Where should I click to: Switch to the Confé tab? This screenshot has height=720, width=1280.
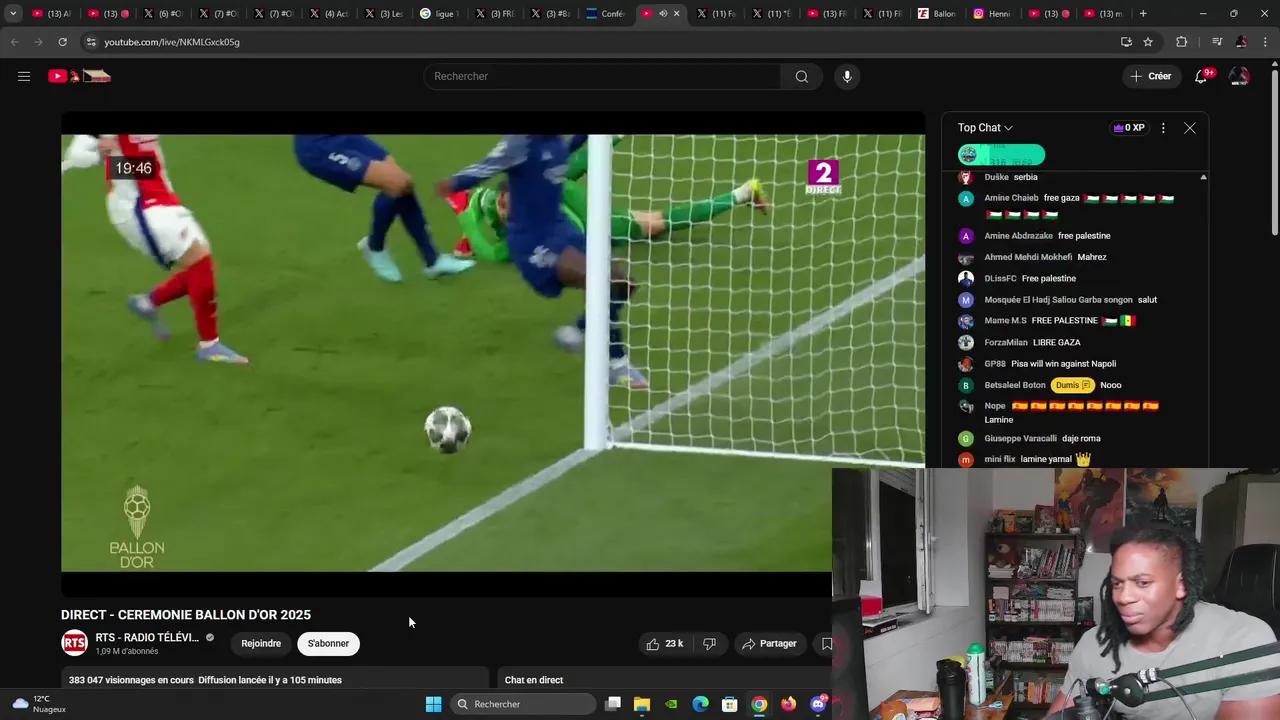click(x=605, y=14)
